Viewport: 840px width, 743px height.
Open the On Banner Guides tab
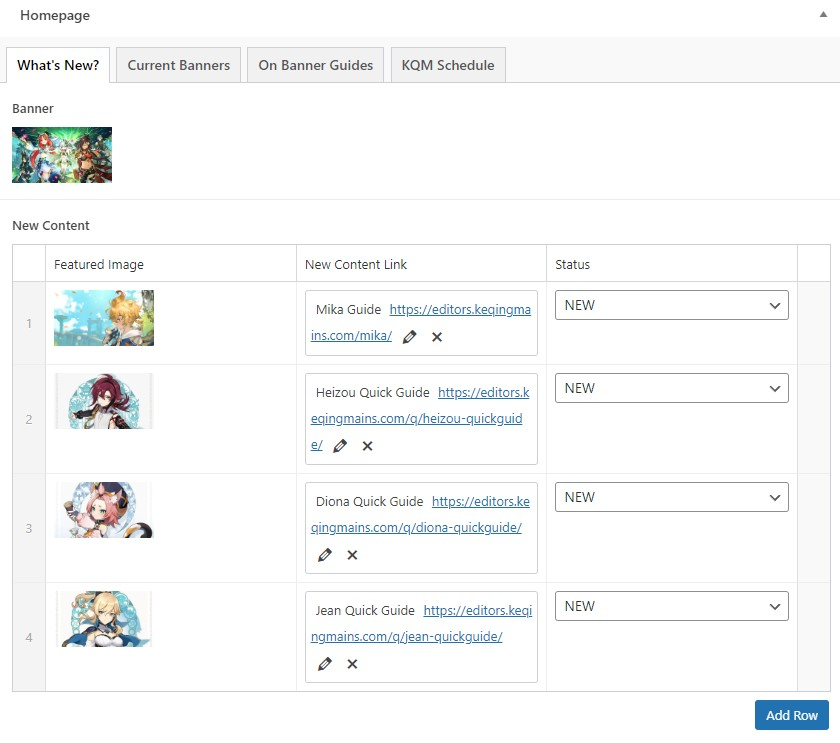(x=315, y=65)
